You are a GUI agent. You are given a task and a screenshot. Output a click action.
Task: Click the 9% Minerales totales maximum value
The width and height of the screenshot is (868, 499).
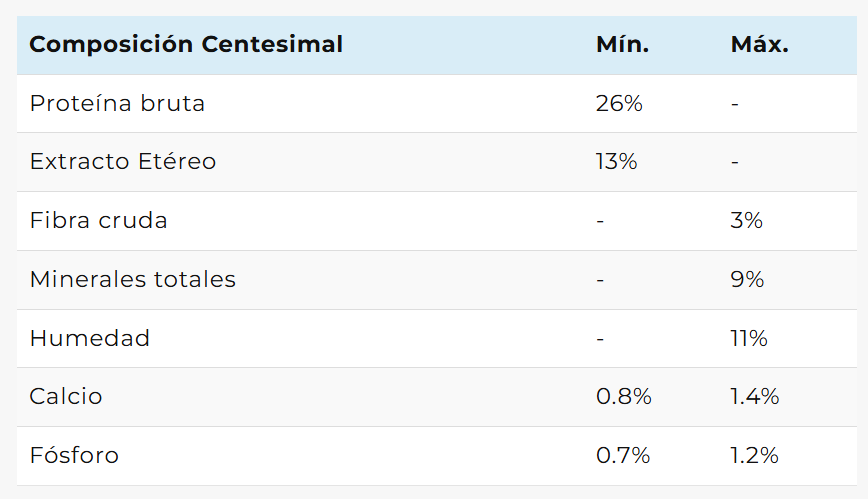pos(747,279)
